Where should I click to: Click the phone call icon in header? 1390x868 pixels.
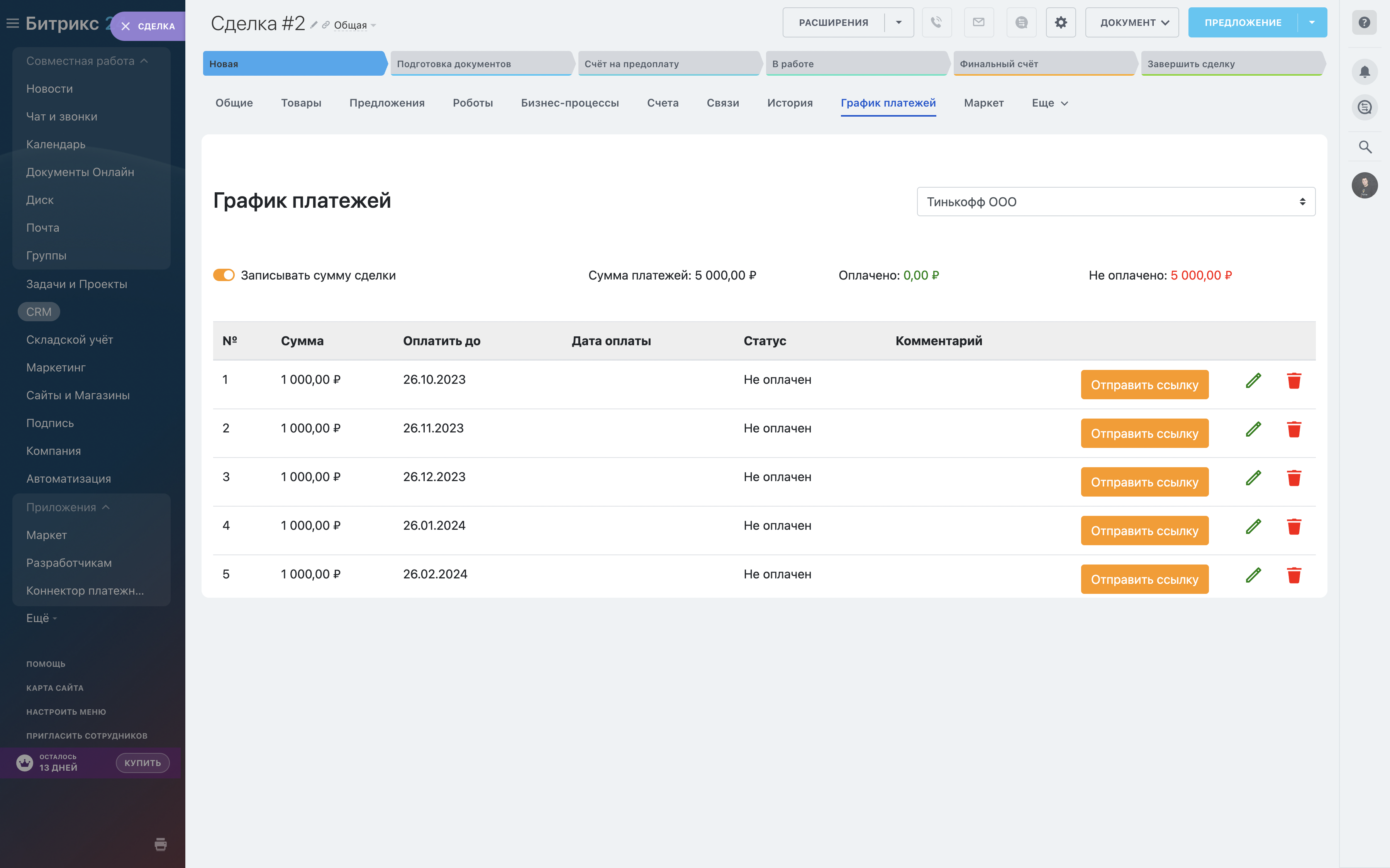point(936,22)
